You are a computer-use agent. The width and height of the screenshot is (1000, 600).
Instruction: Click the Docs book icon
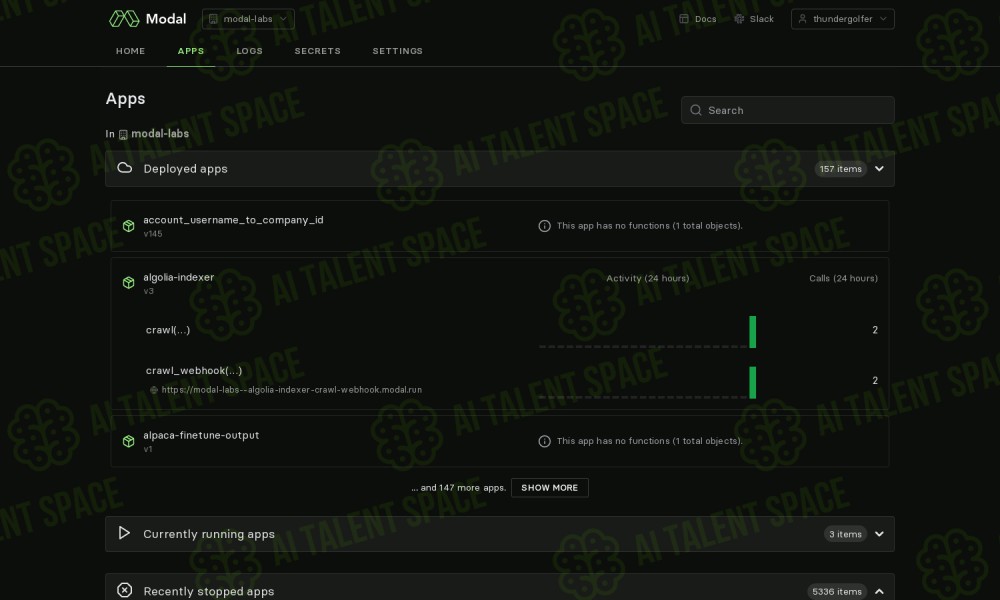click(x=684, y=19)
